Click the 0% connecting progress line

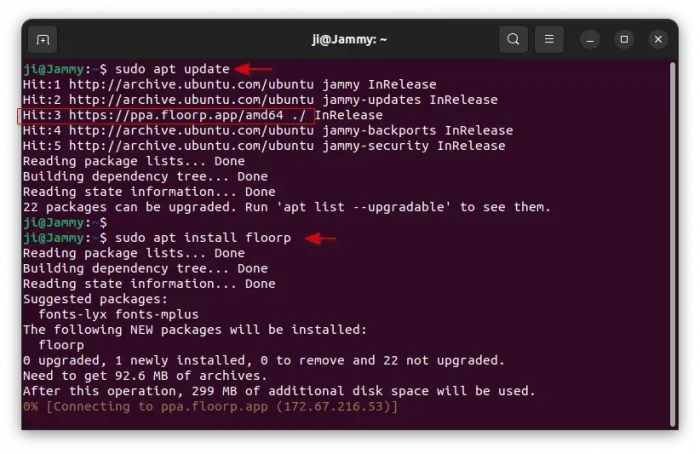click(x=210, y=407)
